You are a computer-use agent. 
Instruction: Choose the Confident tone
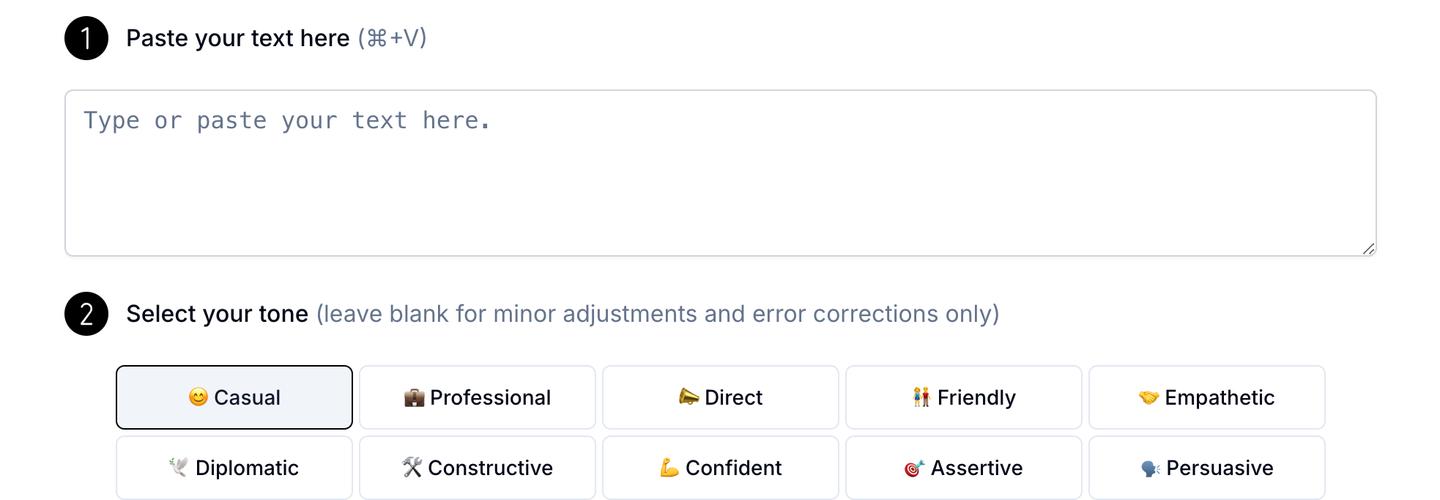720,467
